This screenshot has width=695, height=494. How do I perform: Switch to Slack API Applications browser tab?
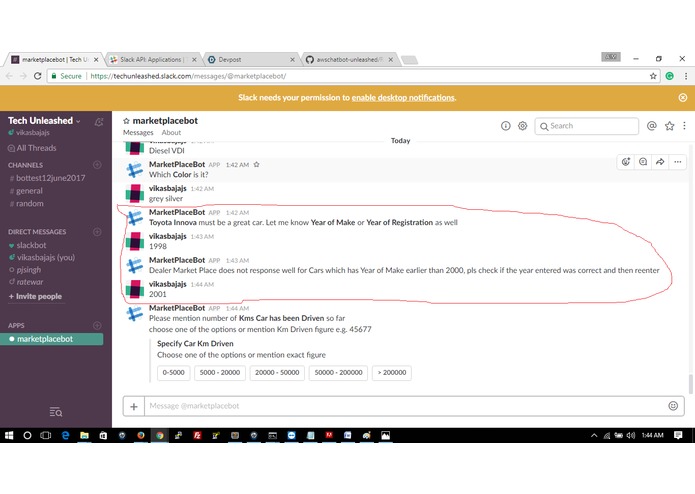[x=153, y=59]
